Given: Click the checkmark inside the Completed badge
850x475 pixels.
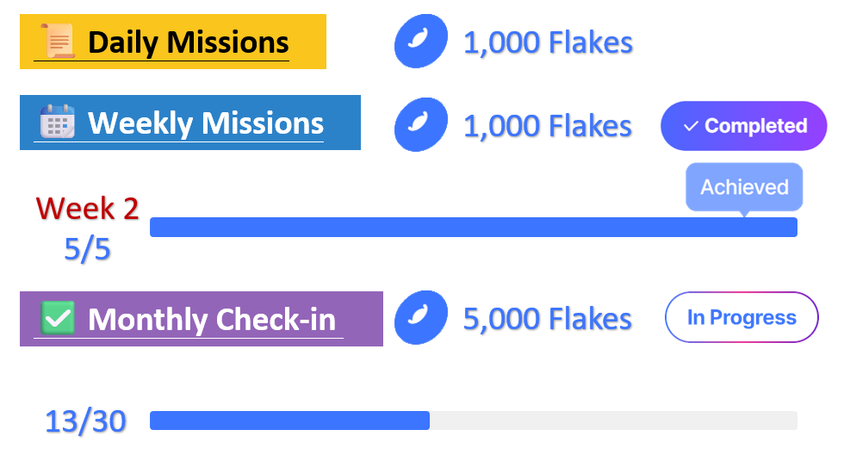Looking at the screenshot, I should [x=690, y=127].
